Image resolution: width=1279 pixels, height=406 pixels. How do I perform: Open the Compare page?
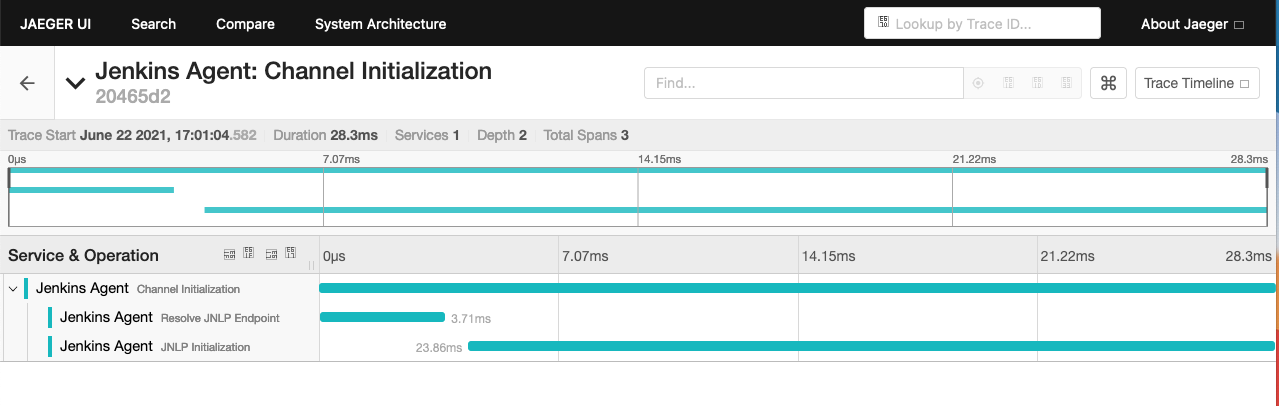point(245,24)
